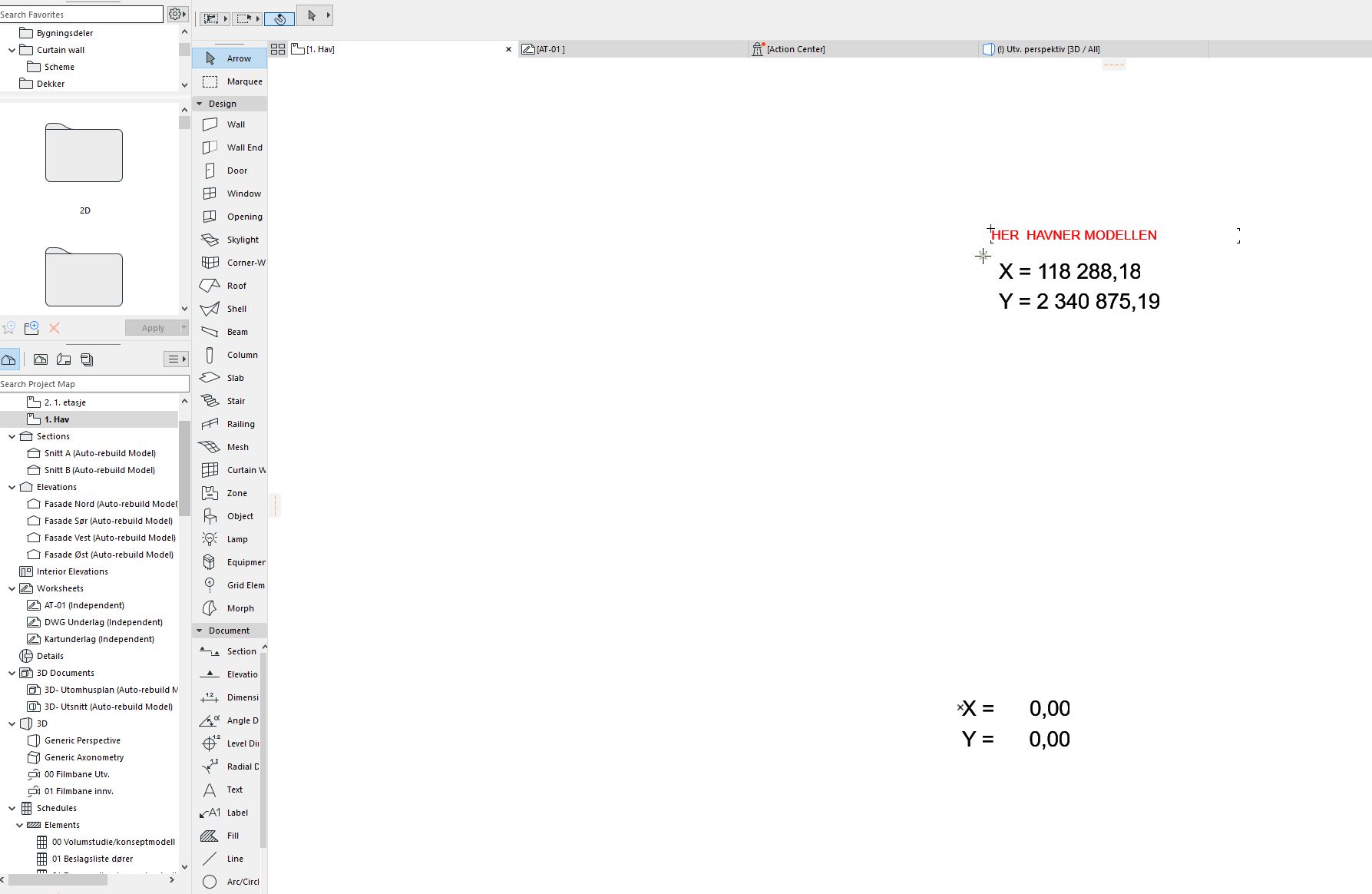Open the 2D favorites folder thumbnail
The width and height of the screenshot is (1372, 894).
coord(84,154)
